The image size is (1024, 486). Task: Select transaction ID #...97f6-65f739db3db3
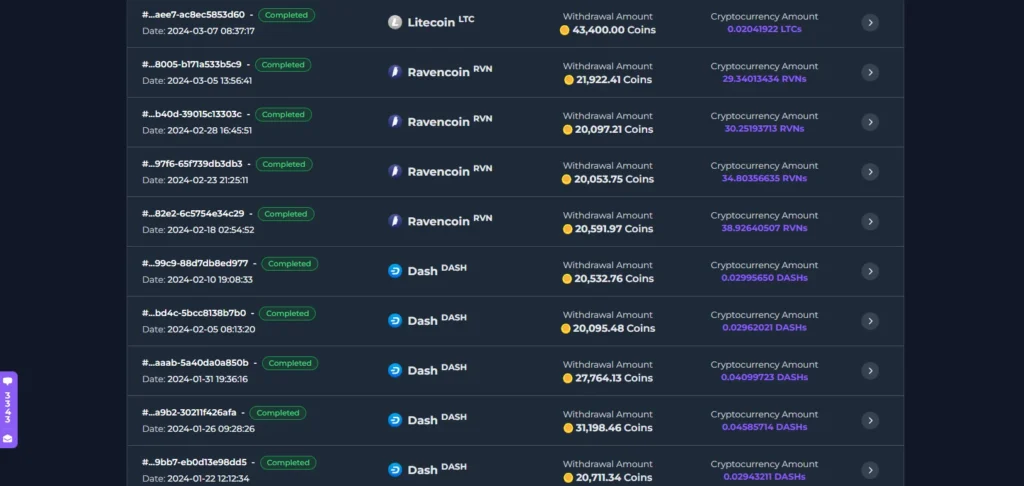(x=192, y=163)
